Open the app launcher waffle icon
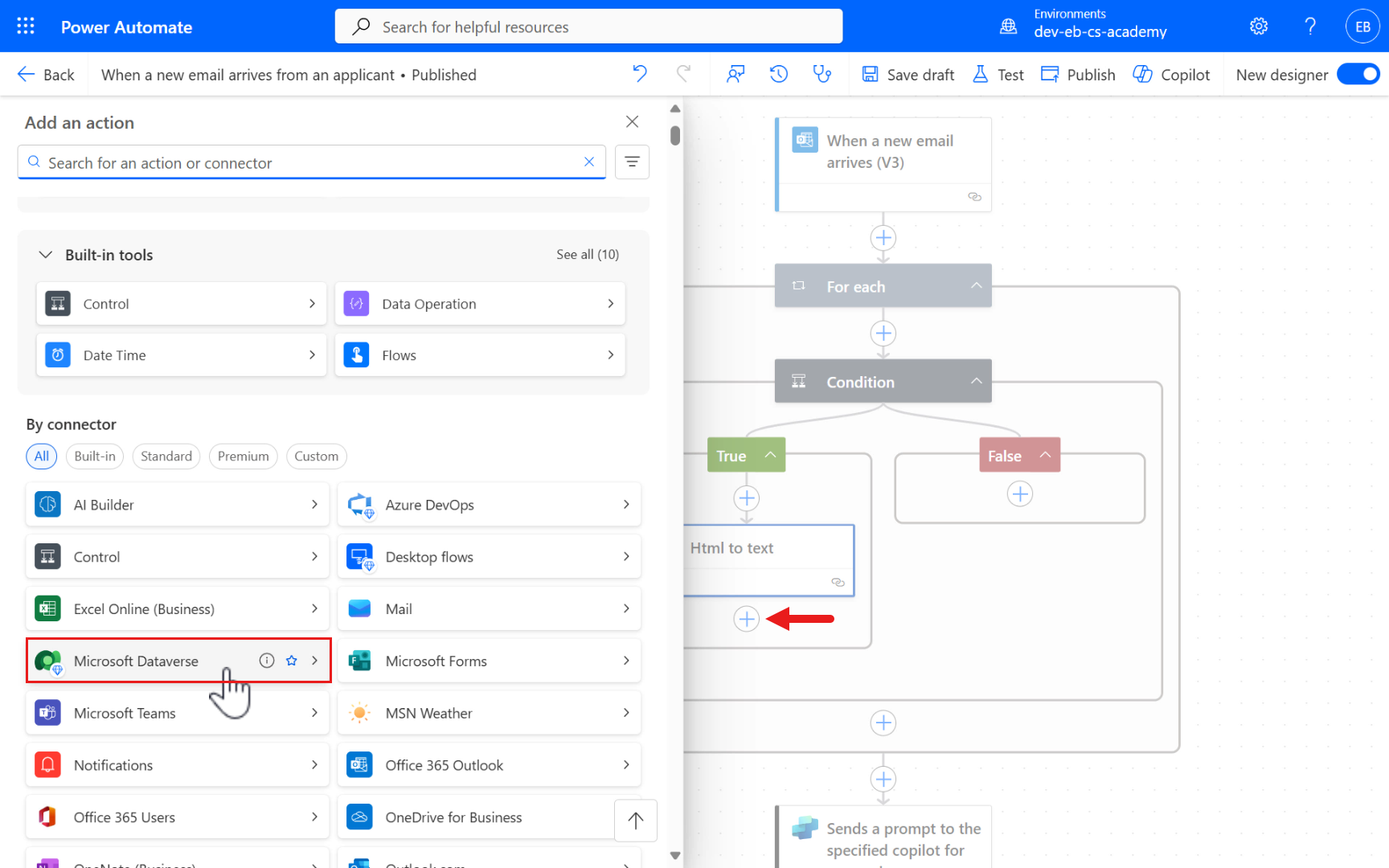Viewport: 1389px width, 868px height. point(26,27)
